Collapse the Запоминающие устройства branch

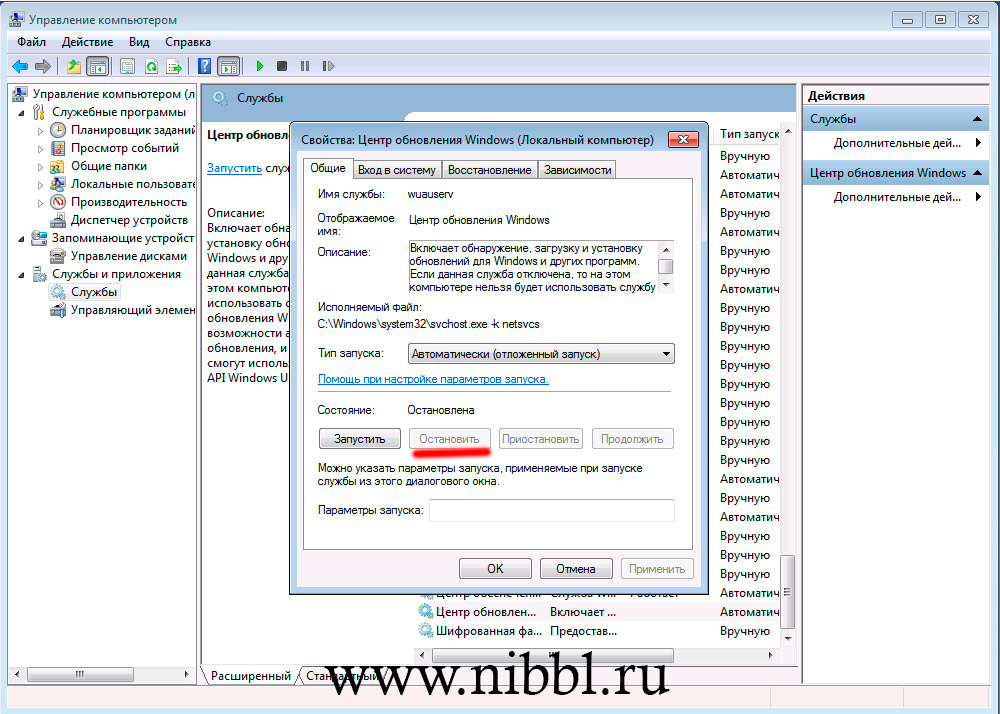pos(22,239)
